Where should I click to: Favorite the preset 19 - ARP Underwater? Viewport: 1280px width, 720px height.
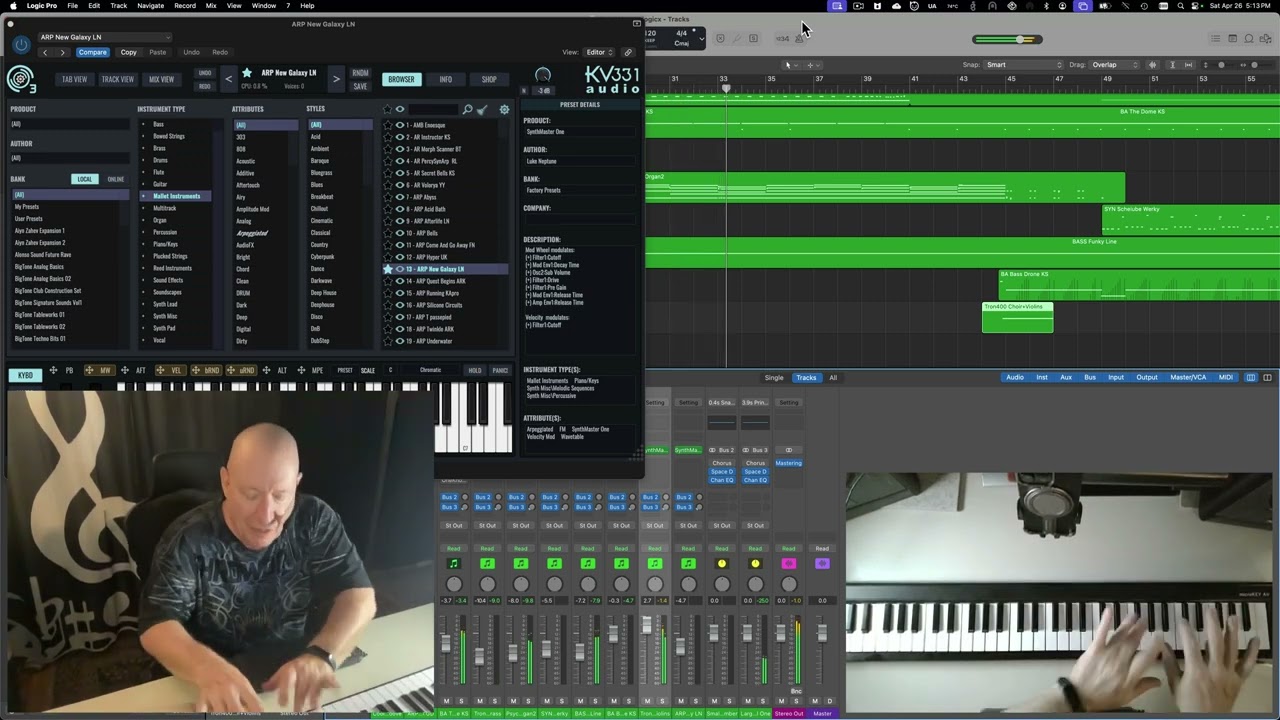[388, 341]
